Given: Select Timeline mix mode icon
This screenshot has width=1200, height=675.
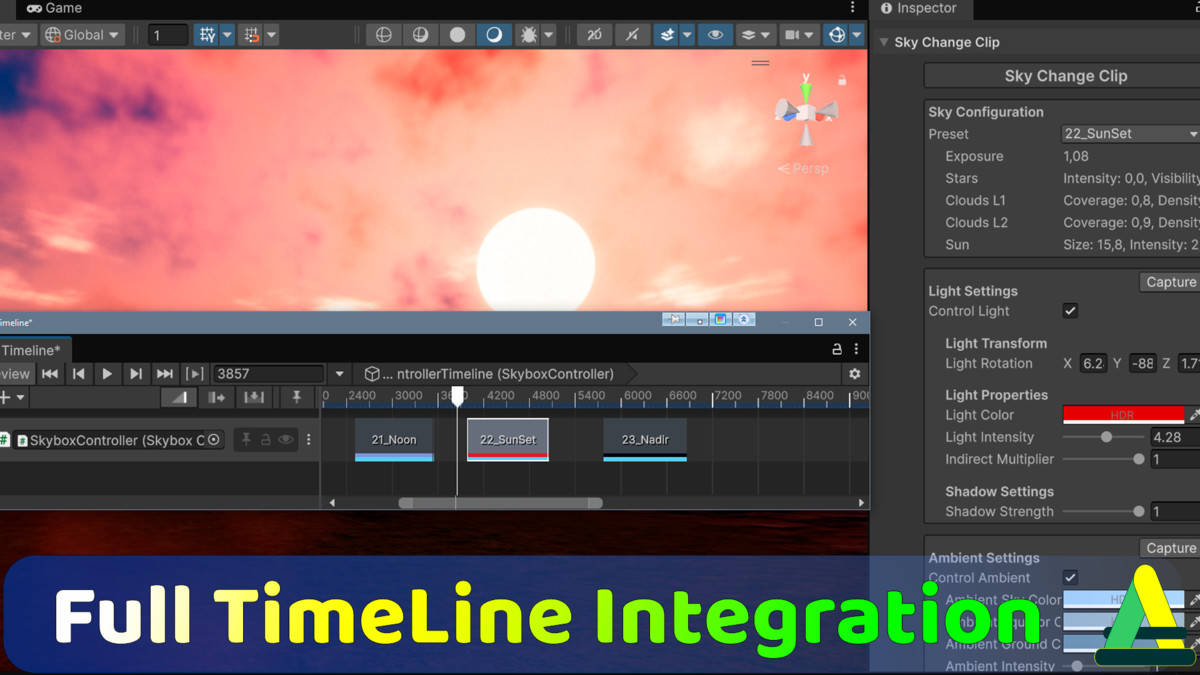Looking at the screenshot, I should [x=179, y=397].
